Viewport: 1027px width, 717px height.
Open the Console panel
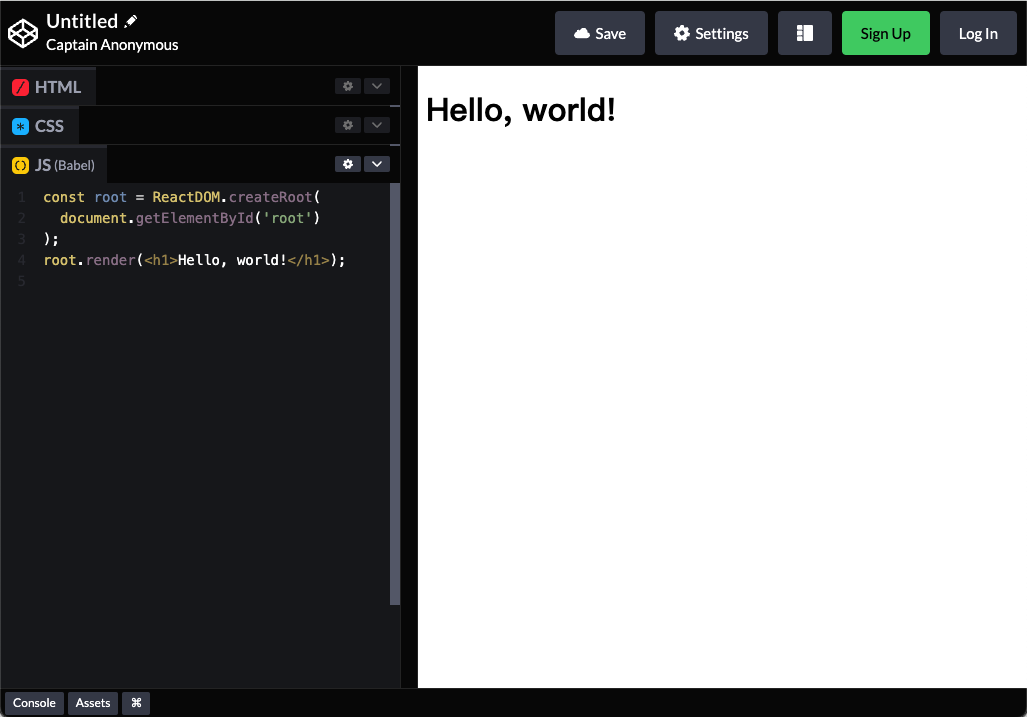[x=34, y=703]
